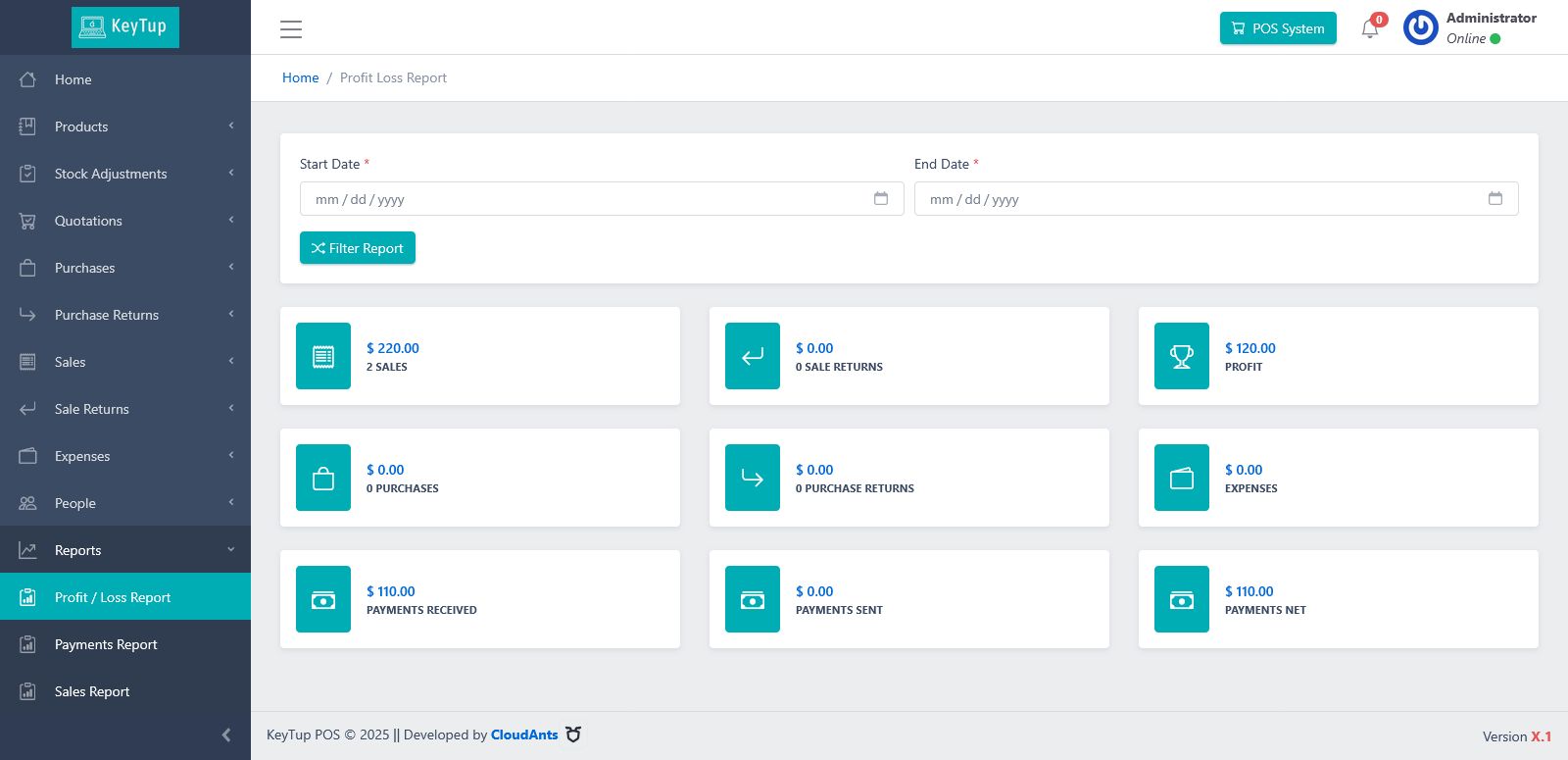This screenshot has height=760, width=1568.
Task: Open the notifications bell
Action: click(1370, 28)
